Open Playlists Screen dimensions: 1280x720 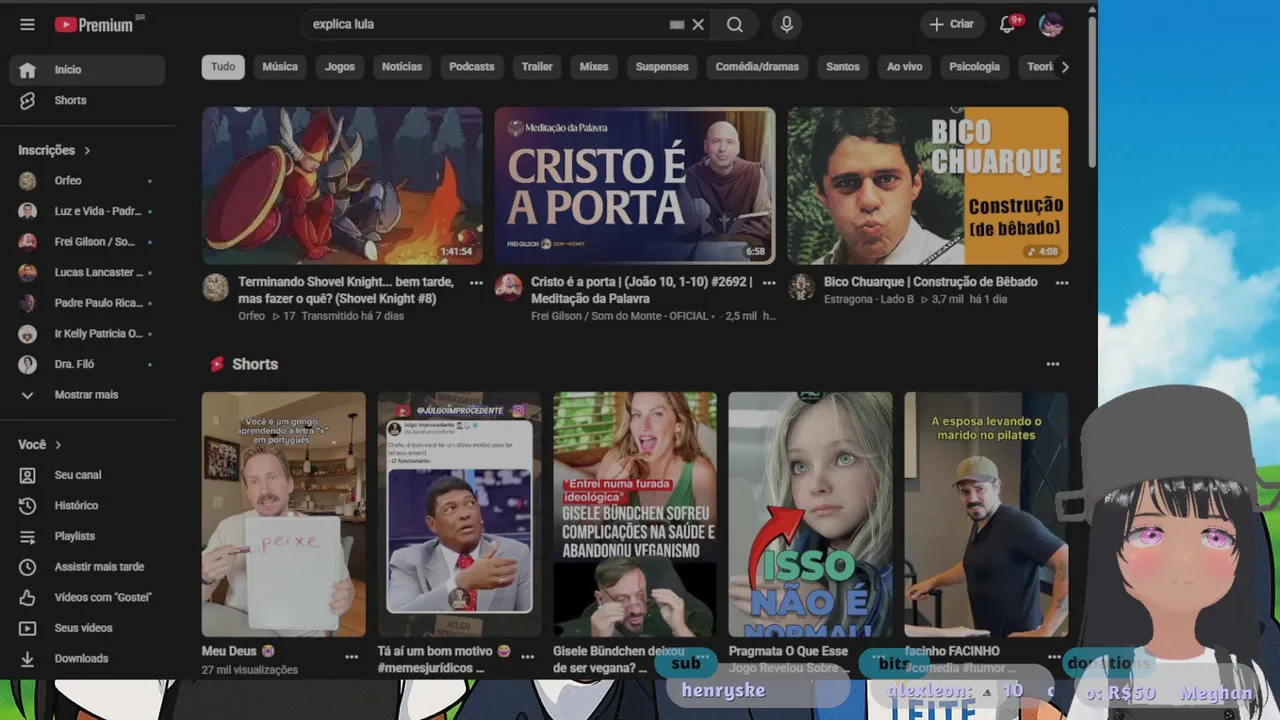tap(87, 536)
